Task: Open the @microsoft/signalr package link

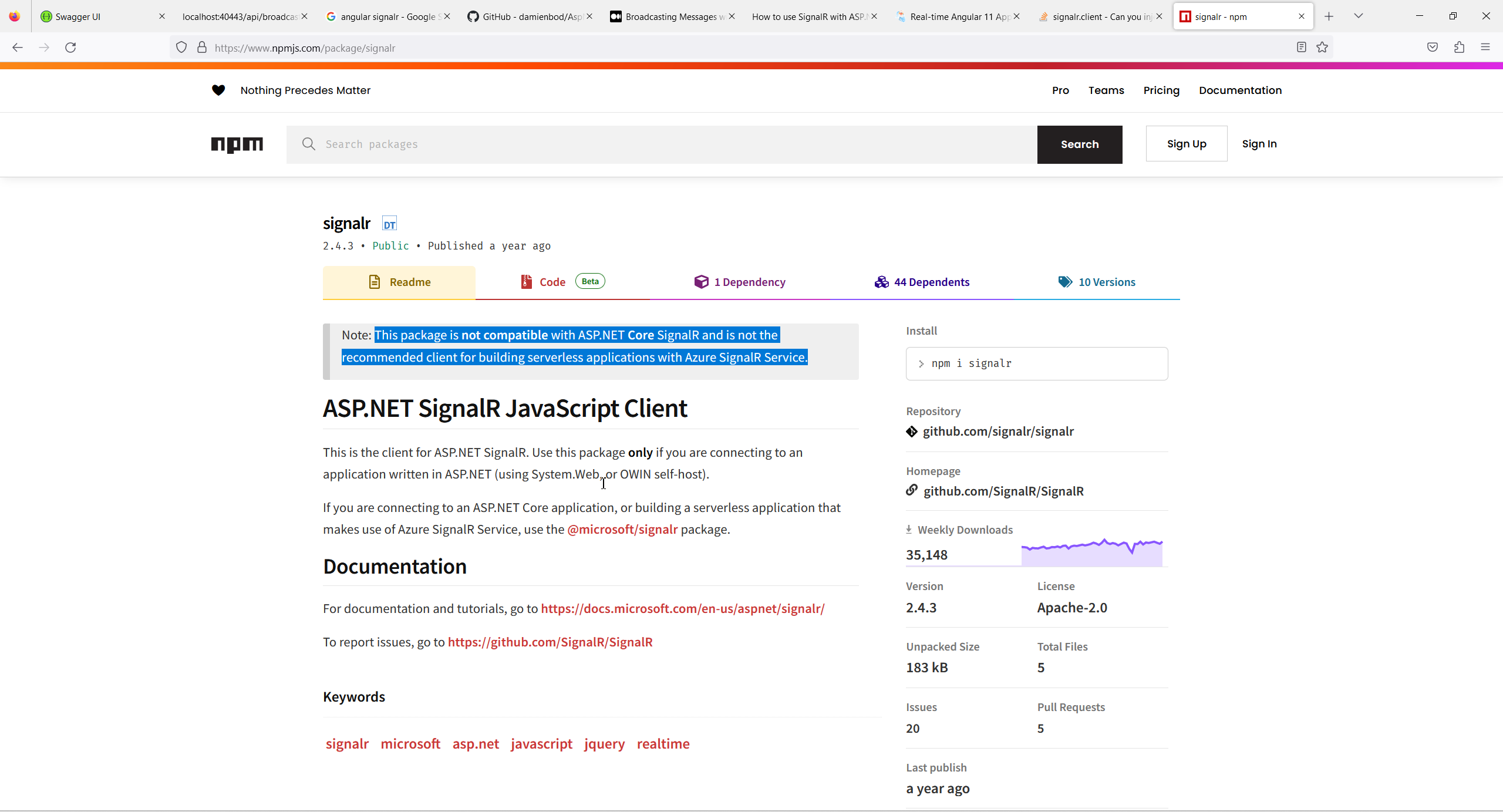Action: [x=622, y=530]
